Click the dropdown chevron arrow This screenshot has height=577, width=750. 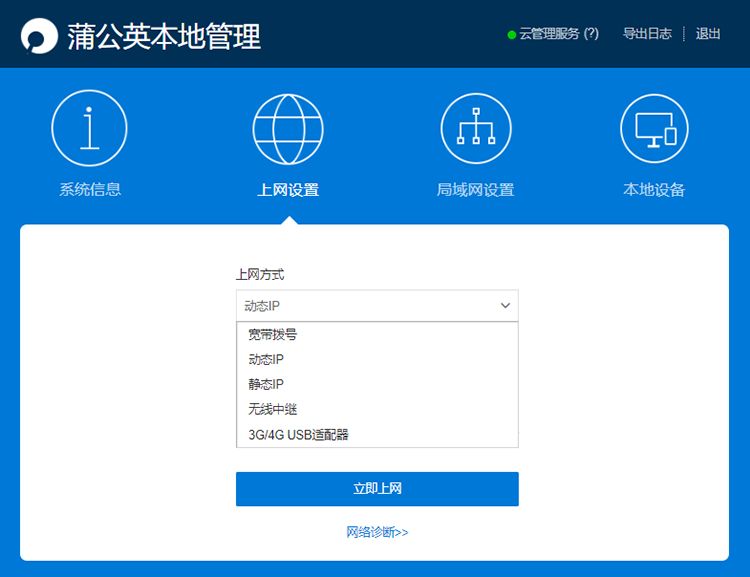(x=505, y=305)
